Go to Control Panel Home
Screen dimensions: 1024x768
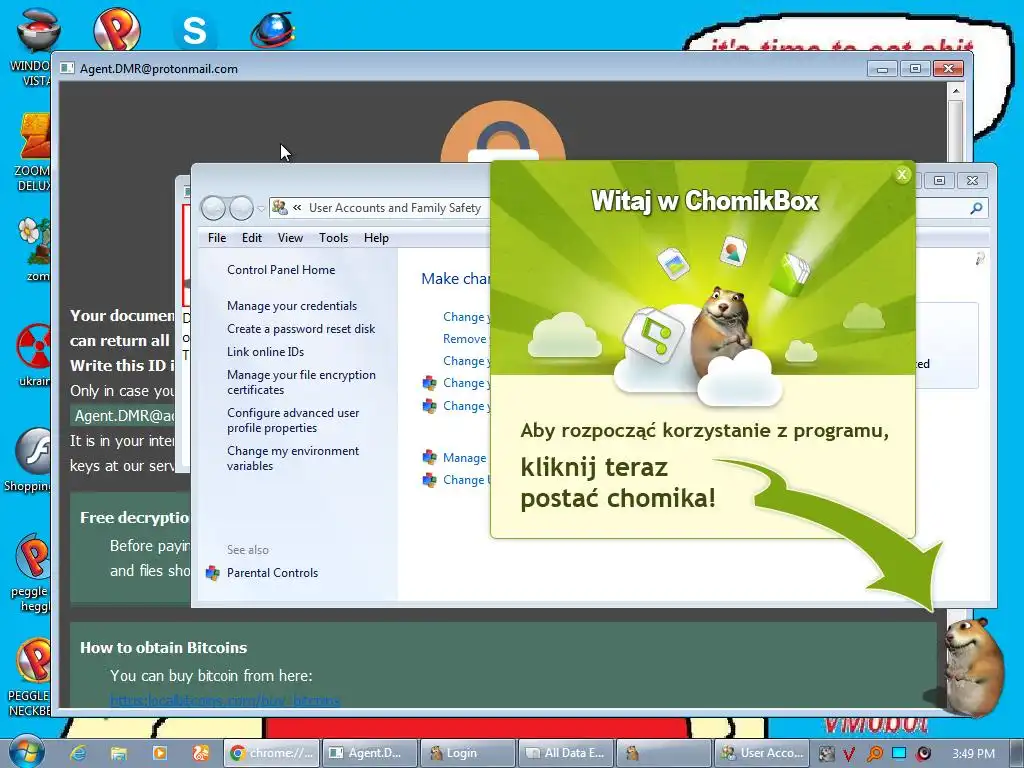click(x=281, y=270)
